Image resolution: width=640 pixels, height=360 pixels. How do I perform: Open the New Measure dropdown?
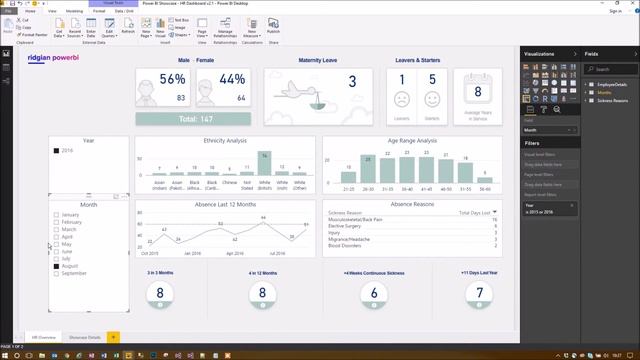(x=251, y=34)
